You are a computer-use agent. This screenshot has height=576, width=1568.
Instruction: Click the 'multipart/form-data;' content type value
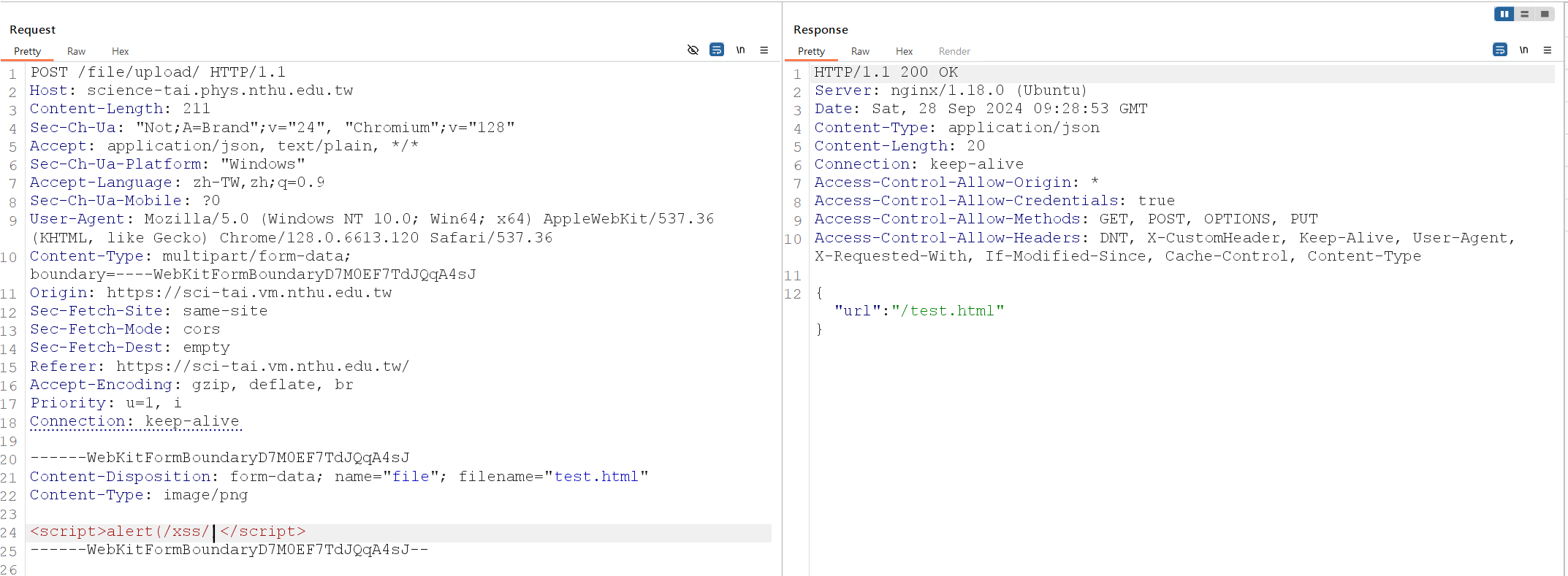(x=256, y=256)
